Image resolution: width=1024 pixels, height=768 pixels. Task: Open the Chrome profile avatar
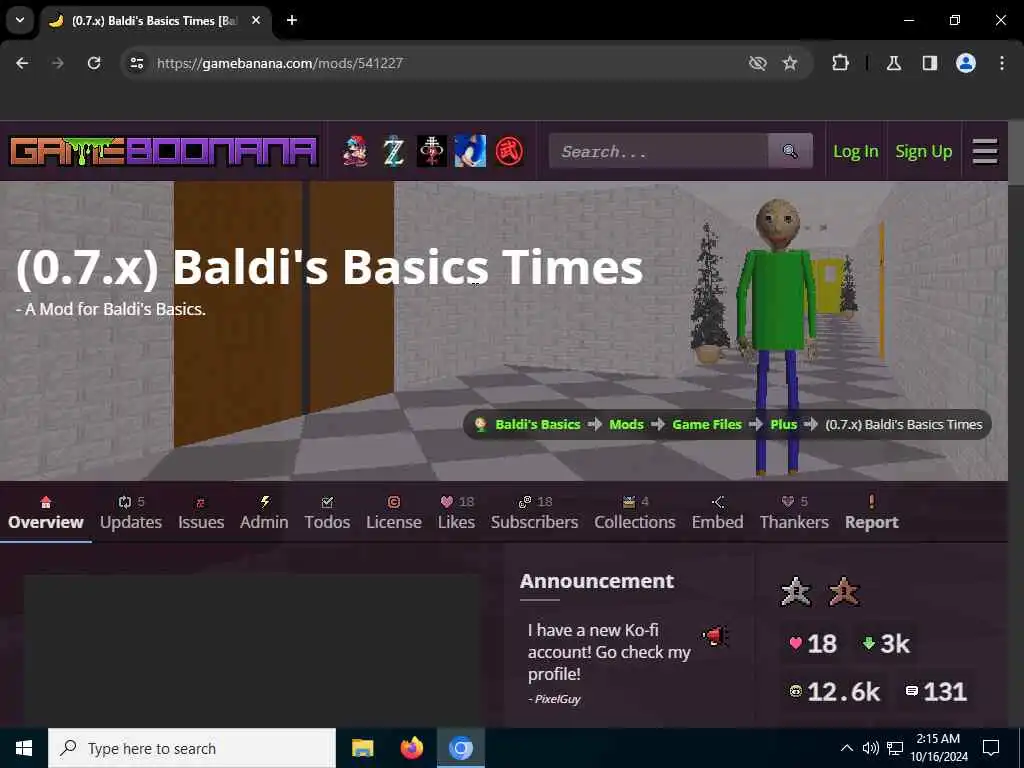966,63
